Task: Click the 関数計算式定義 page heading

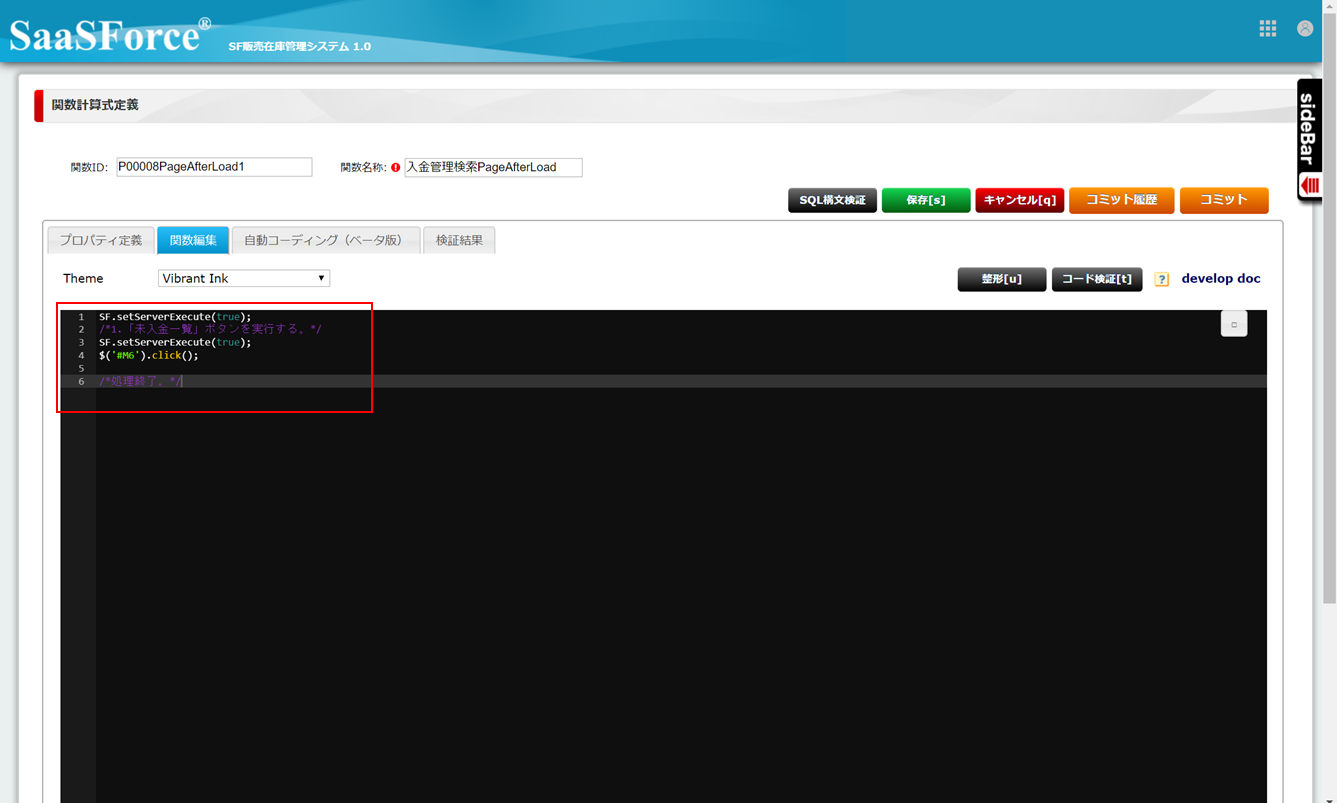Action: [x=95, y=105]
